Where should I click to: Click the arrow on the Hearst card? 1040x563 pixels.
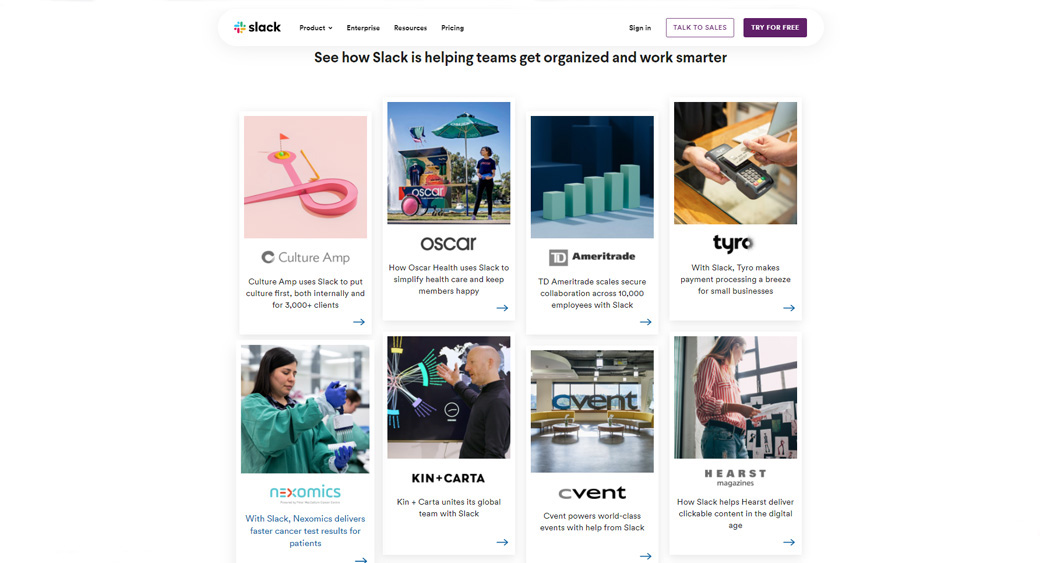789,542
